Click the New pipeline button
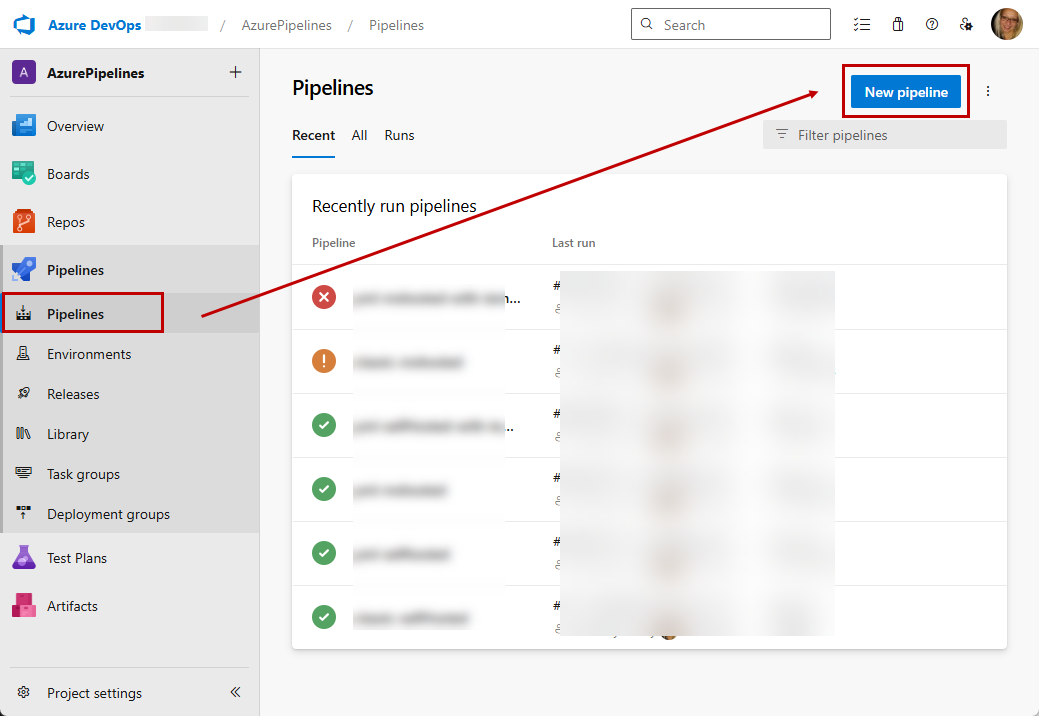 906,92
